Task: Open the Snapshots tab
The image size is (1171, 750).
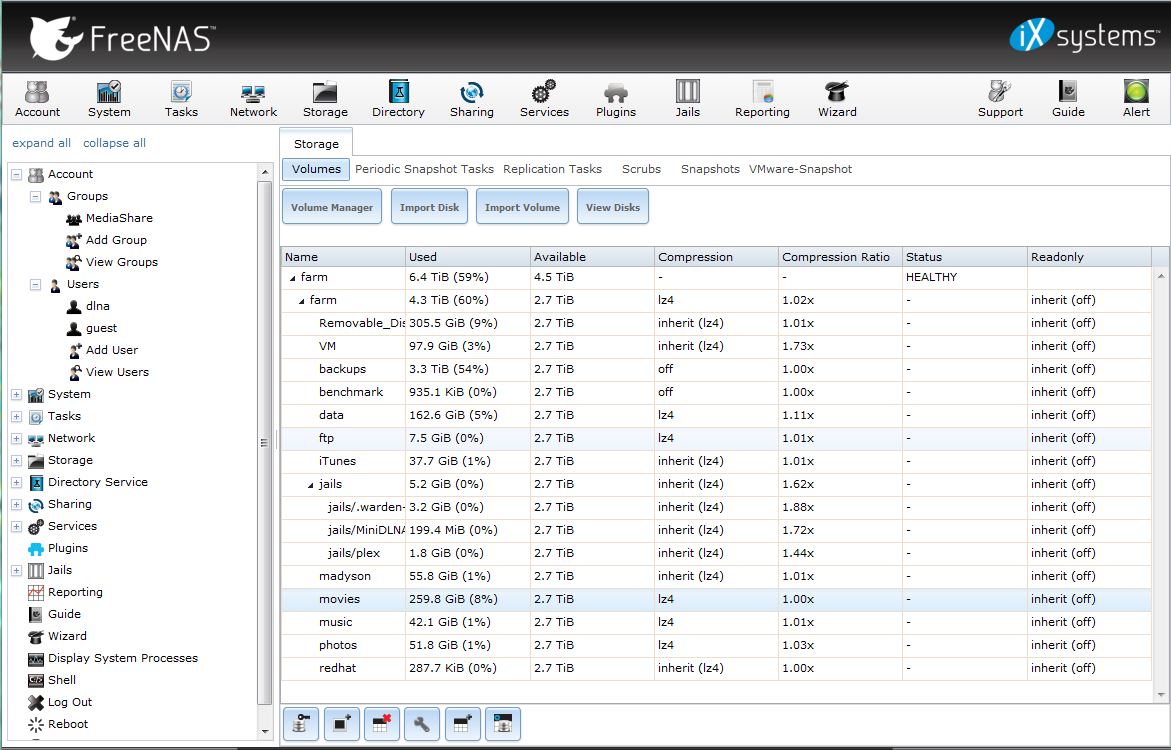Action: 710,169
